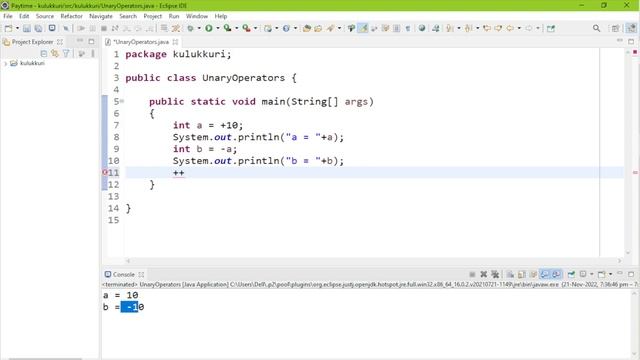Open the Run menu
640x360 pixels.
174,16
